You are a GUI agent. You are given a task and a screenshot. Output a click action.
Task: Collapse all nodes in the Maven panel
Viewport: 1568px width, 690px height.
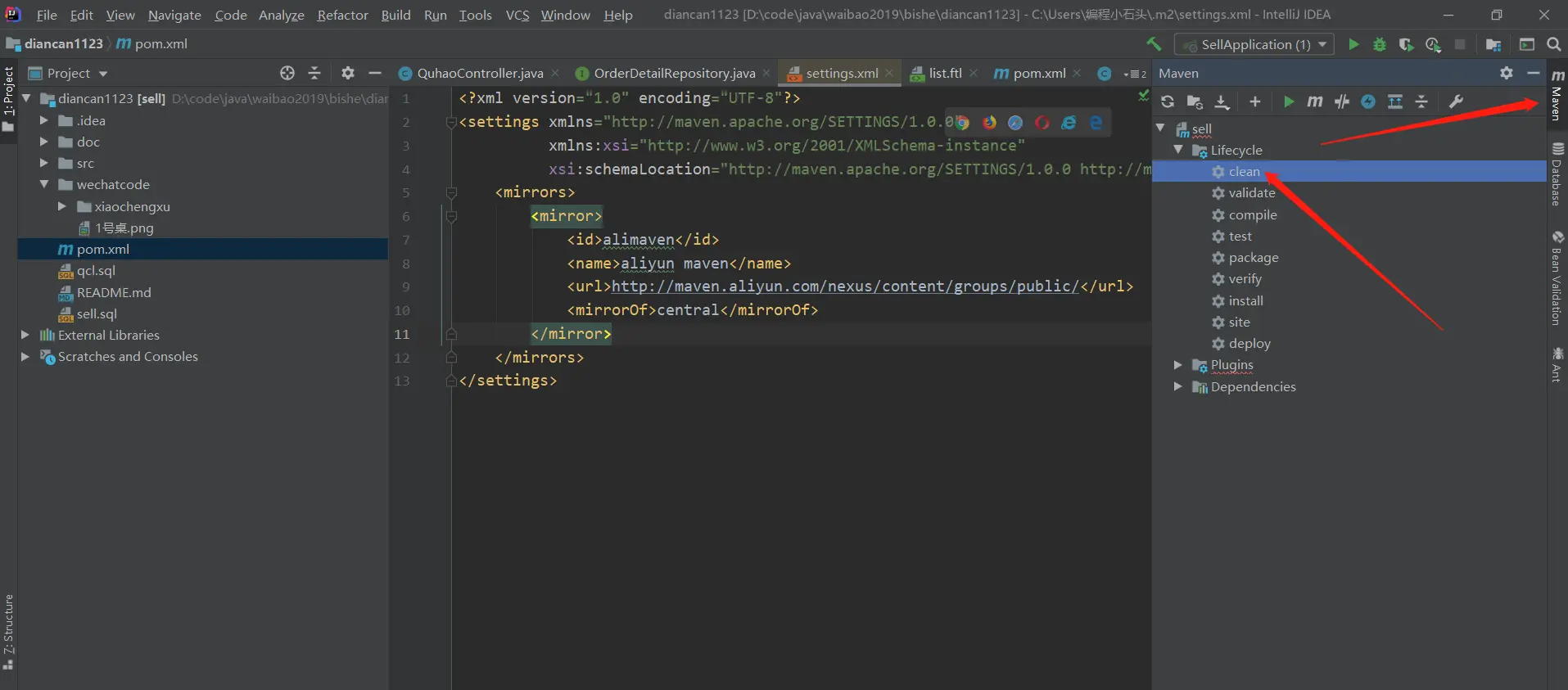coord(1421,101)
